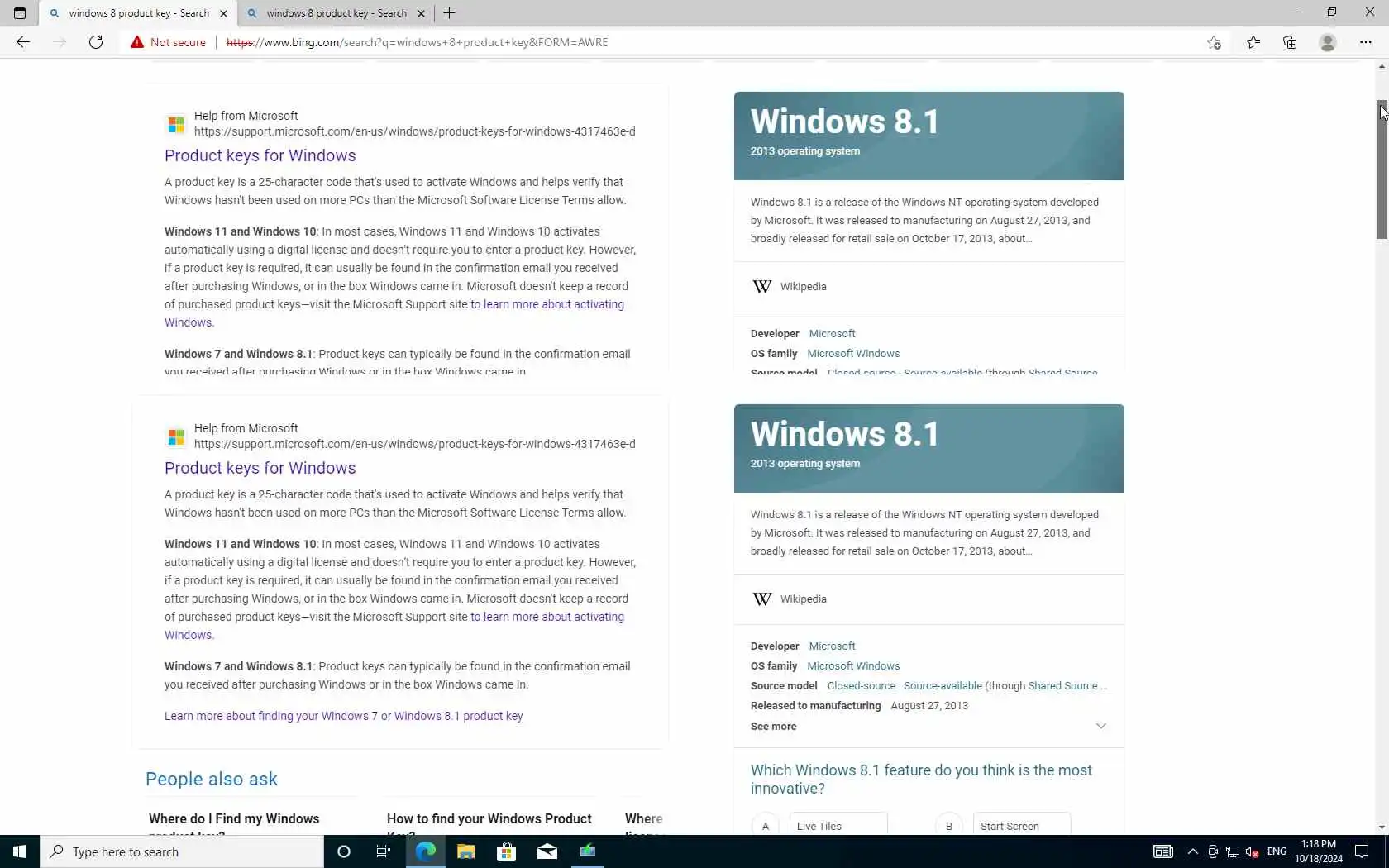Follow 'learn more about activating' link in second card
Screen dimensions: 1389x868
[x=547, y=617]
